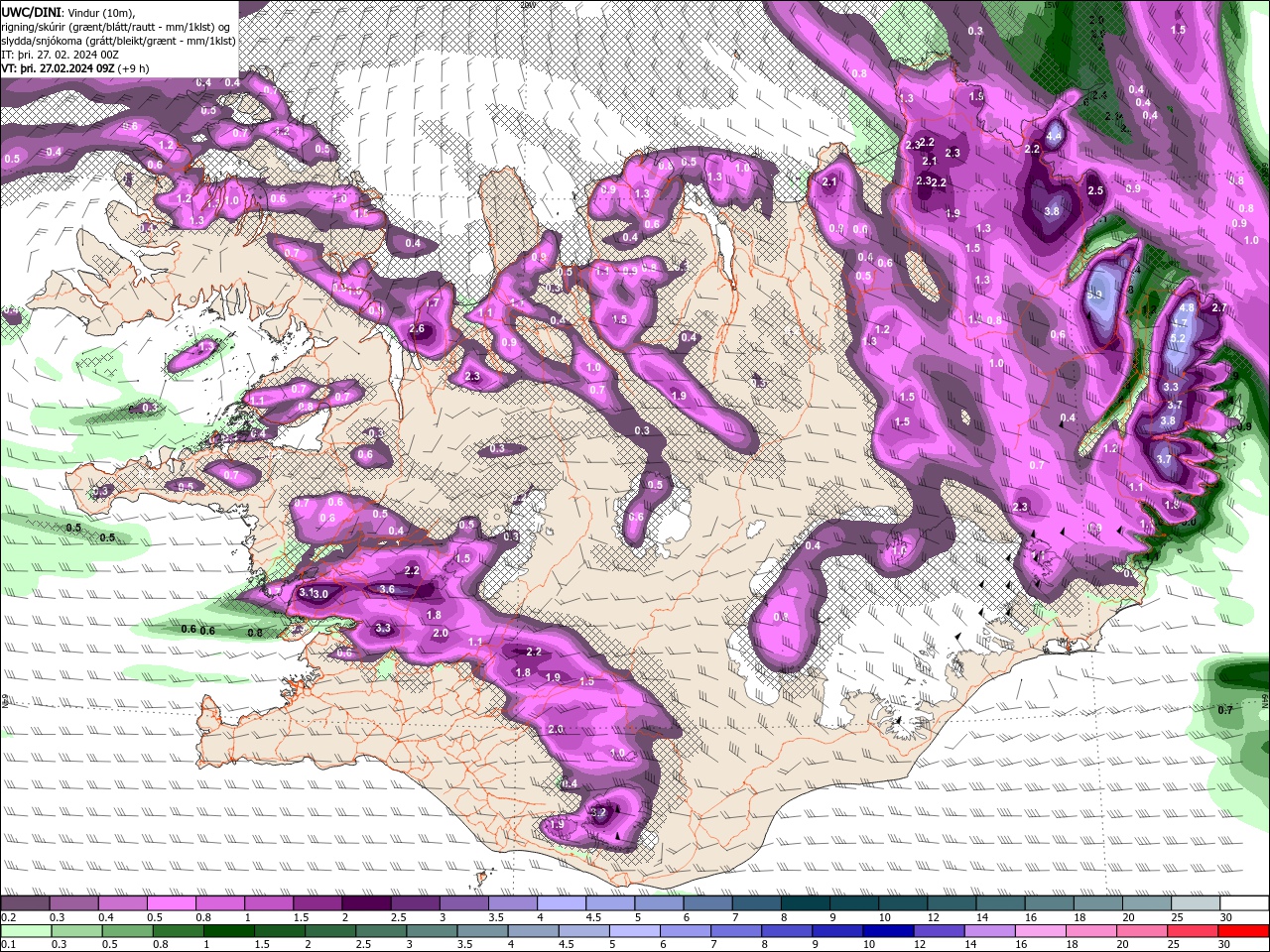1270x952 pixels.
Task: Pick the violet swatch between 14 and 16, bottom row
Action: [x=989, y=931]
